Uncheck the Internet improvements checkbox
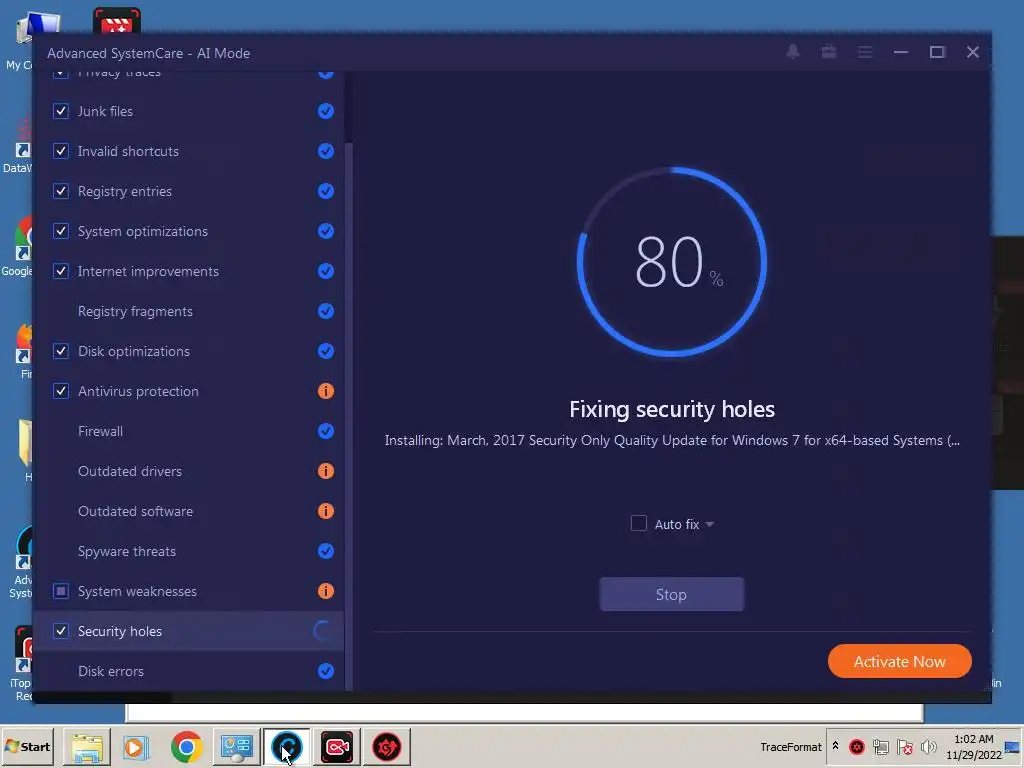This screenshot has width=1024, height=768. tap(61, 271)
